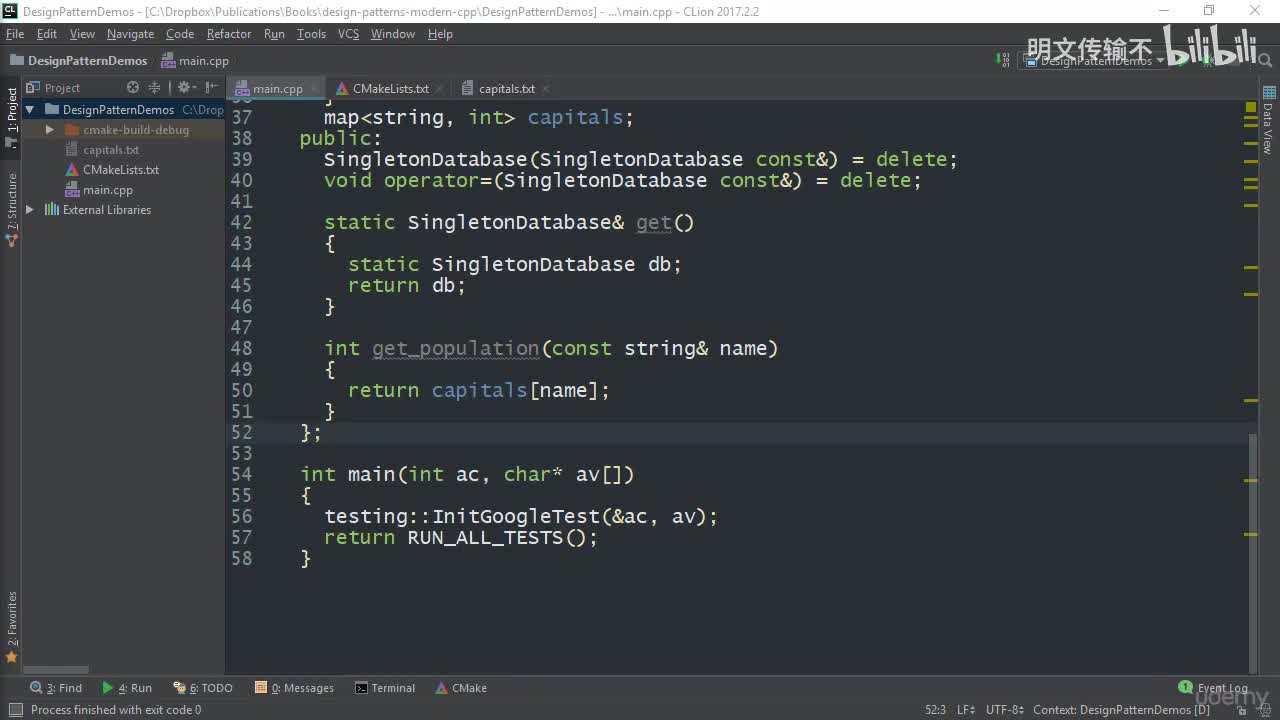This screenshot has height=720, width=1280.
Task: Collapse the DesignPatternDemos root project node
Action: point(30,110)
